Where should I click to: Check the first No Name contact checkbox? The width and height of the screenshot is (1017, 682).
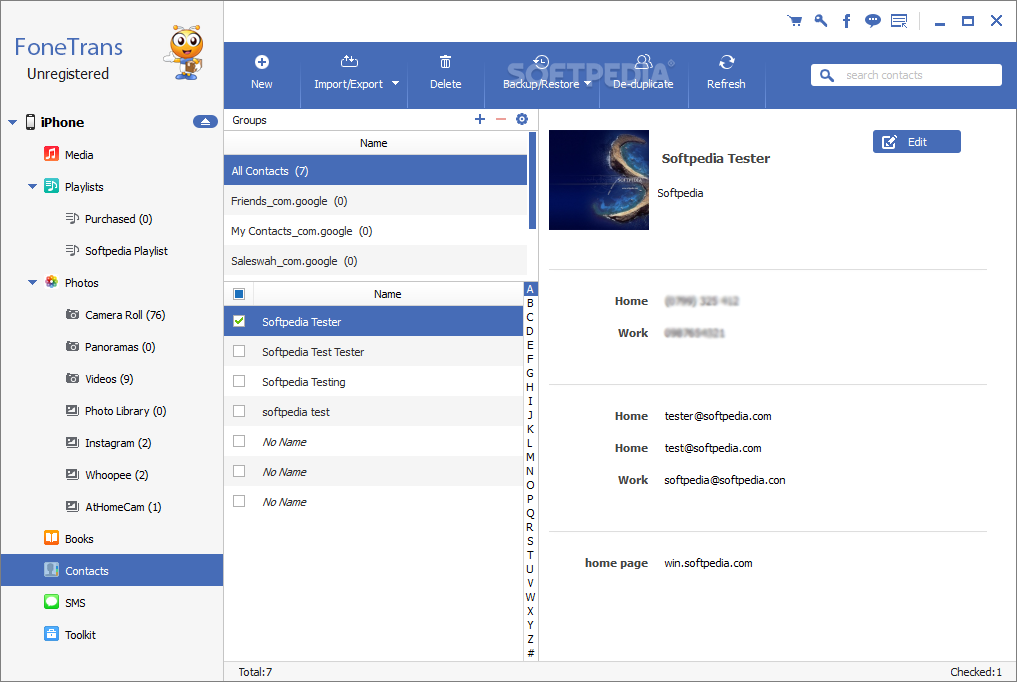pos(239,441)
